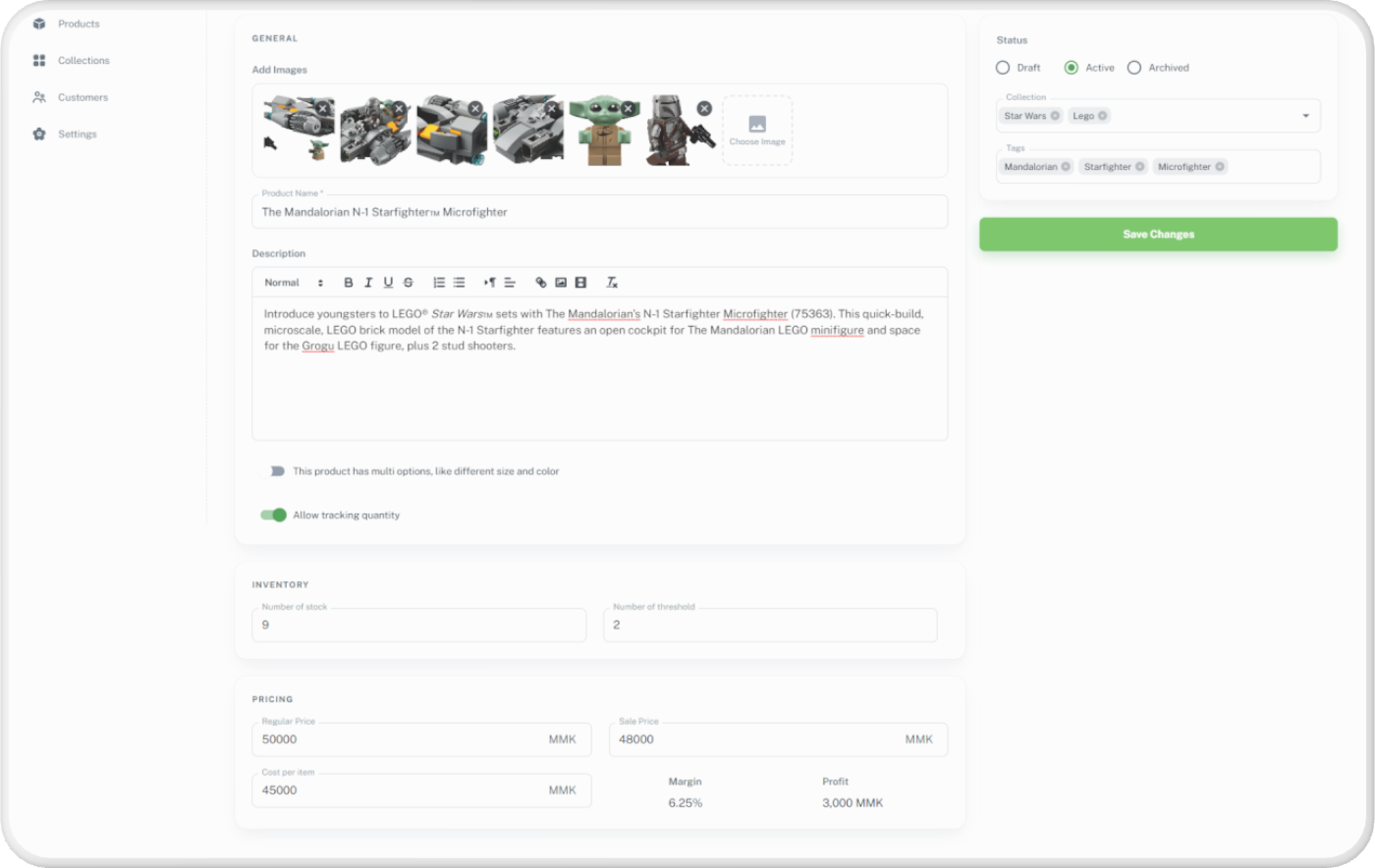Insert an ordered list
The width and height of the screenshot is (1375, 868).
pyautogui.click(x=439, y=282)
